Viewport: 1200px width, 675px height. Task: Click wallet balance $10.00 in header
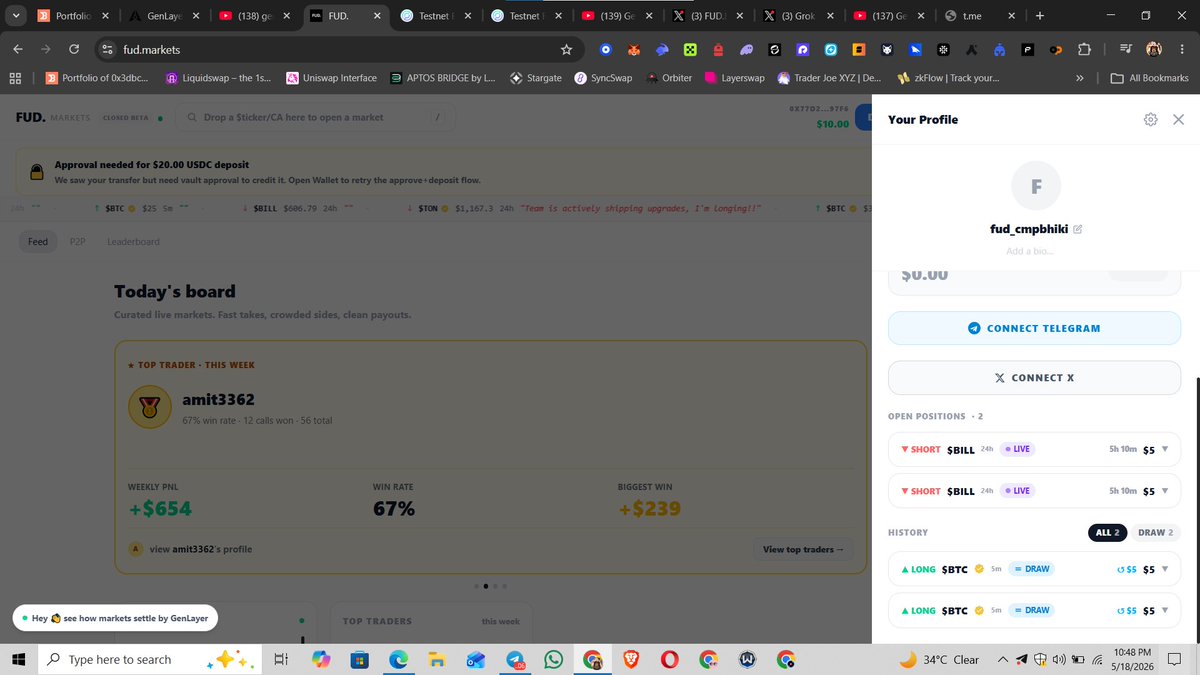tap(832, 124)
